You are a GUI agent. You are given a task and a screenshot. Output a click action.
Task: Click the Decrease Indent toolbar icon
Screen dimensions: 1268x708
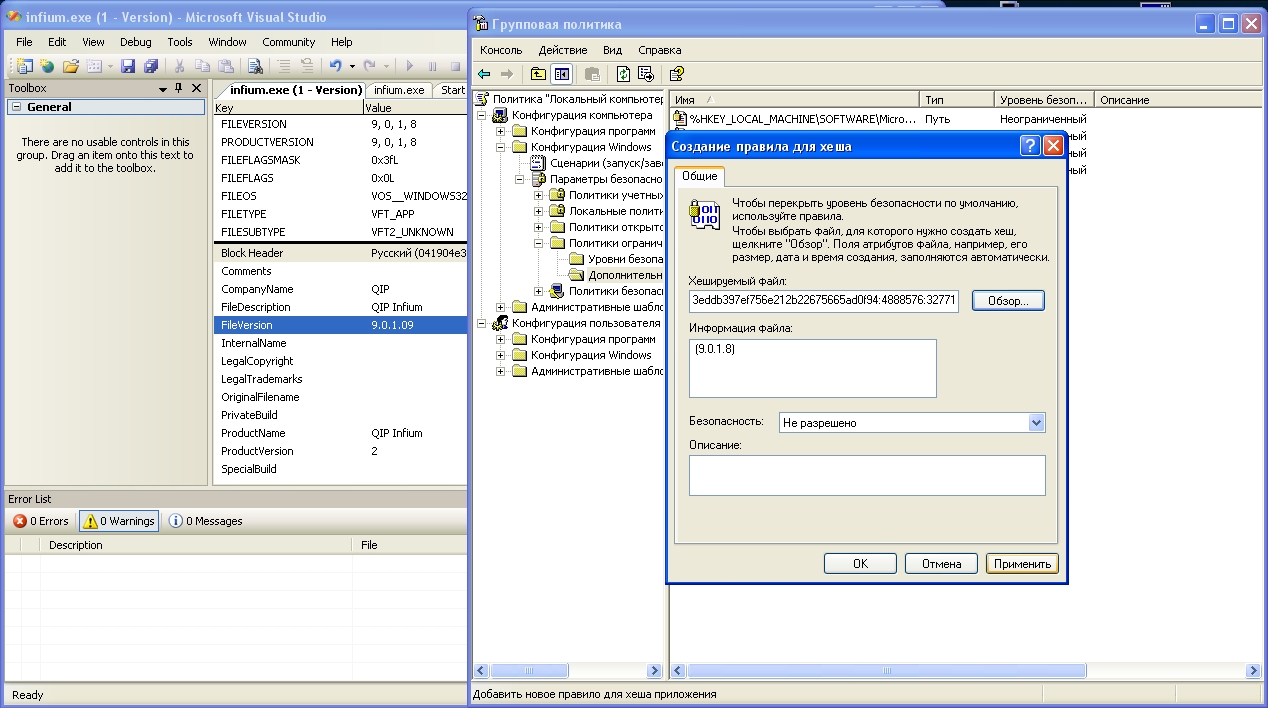click(284, 66)
